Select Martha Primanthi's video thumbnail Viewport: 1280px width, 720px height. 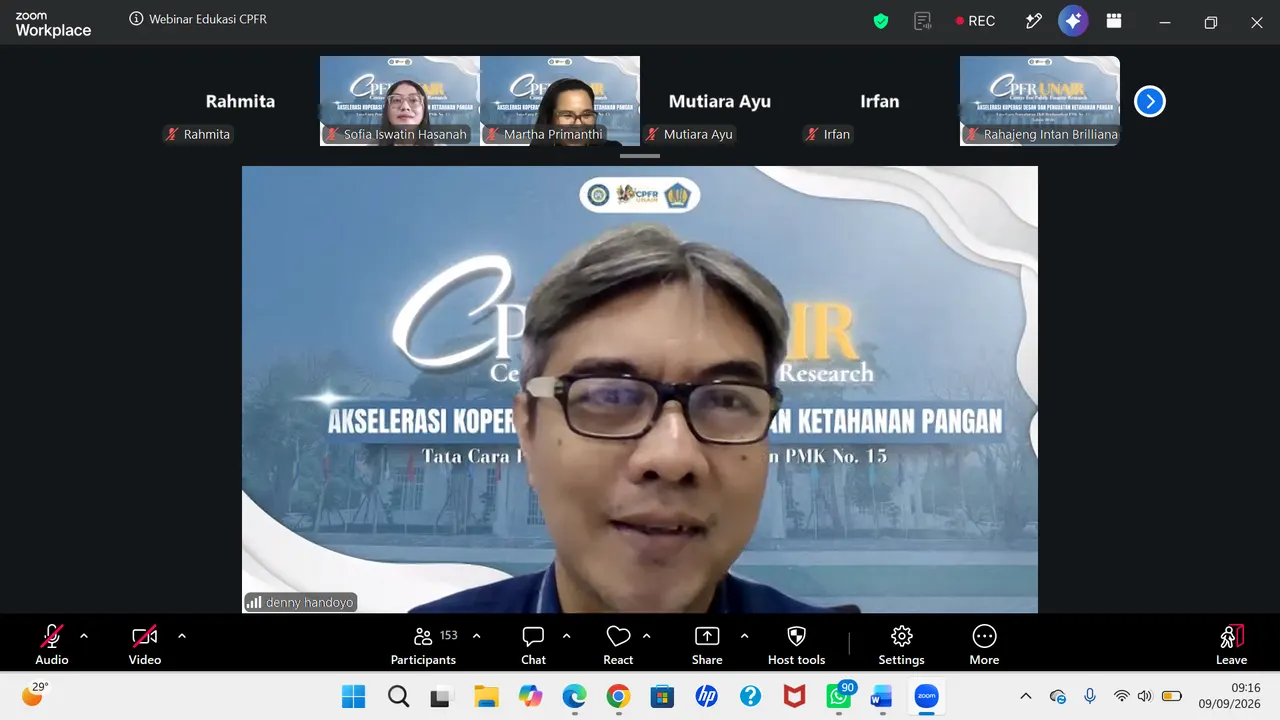coord(560,101)
